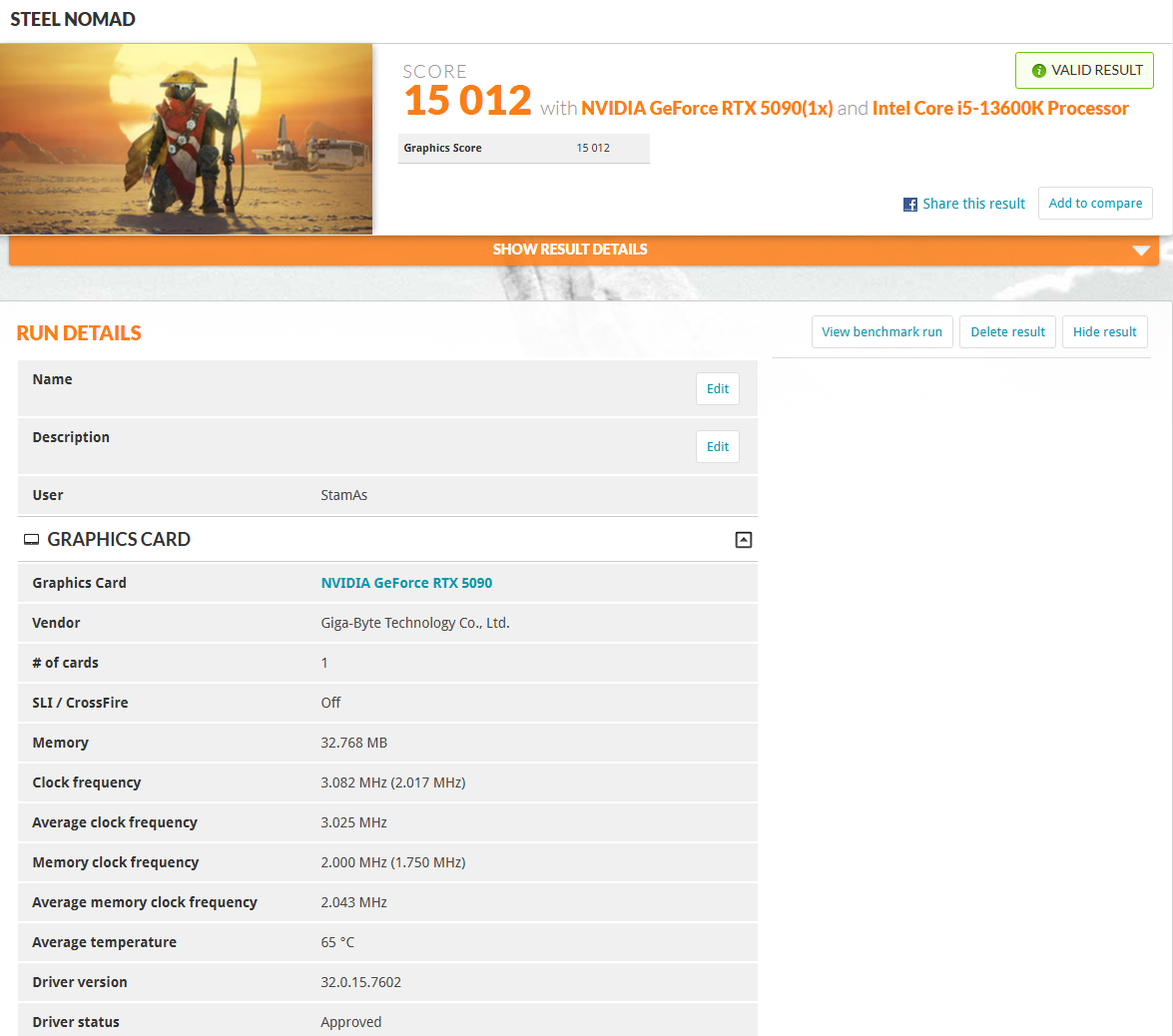Edit the Name field

tap(718, 389)
